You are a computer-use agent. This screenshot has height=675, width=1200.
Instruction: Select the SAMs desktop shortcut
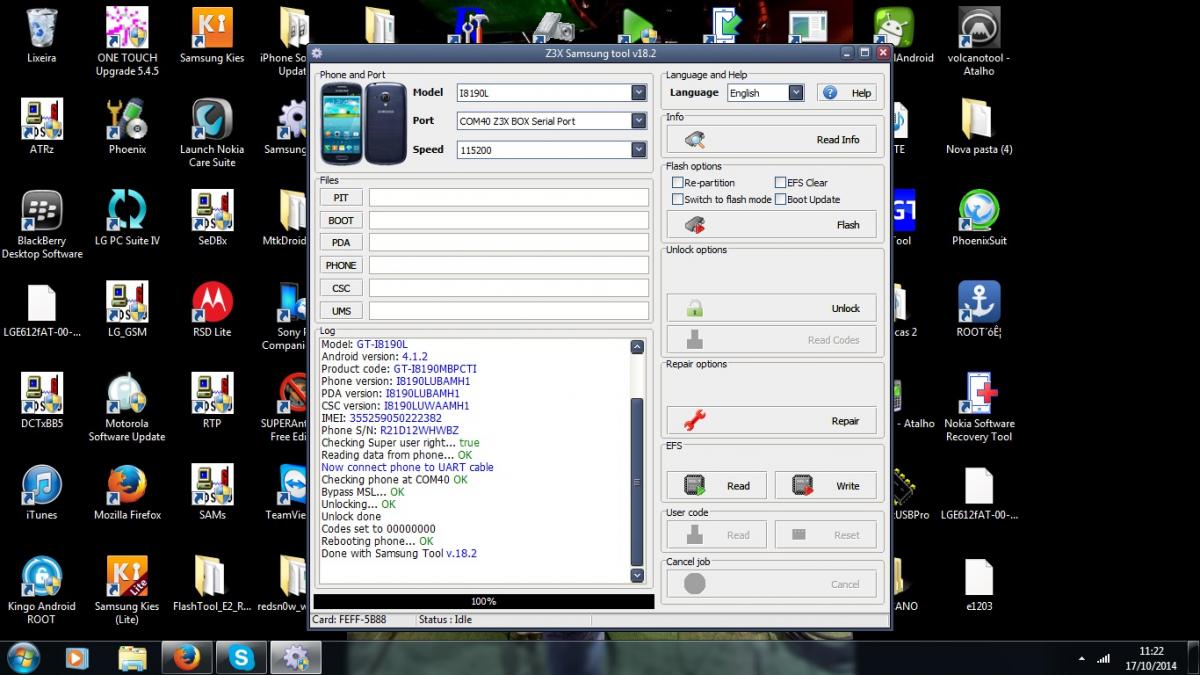pyautogui.click(x=212, y=493)
